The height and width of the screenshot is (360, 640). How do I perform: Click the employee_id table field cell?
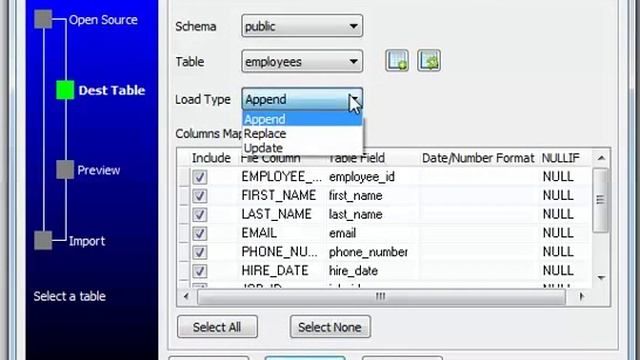click(x=372, y=177)
